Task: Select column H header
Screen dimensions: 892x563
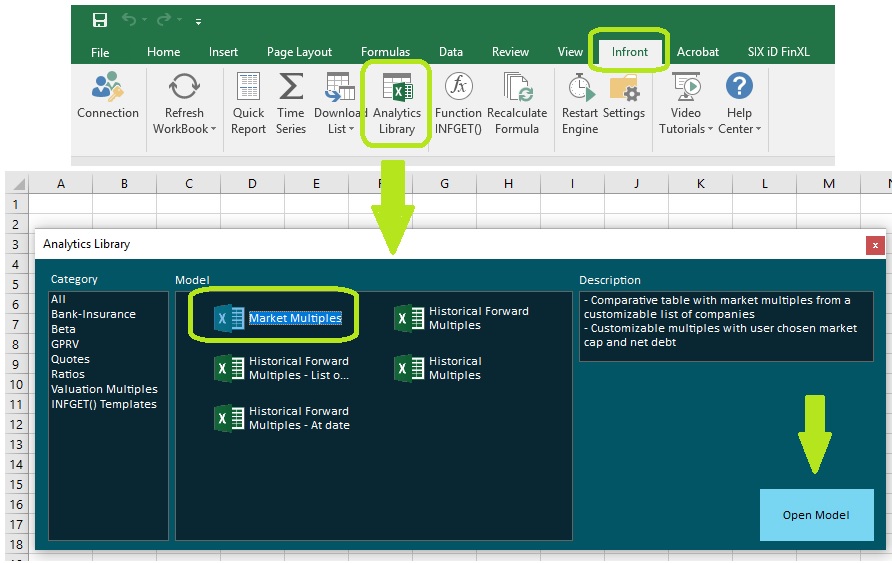Action: [508, 184]
